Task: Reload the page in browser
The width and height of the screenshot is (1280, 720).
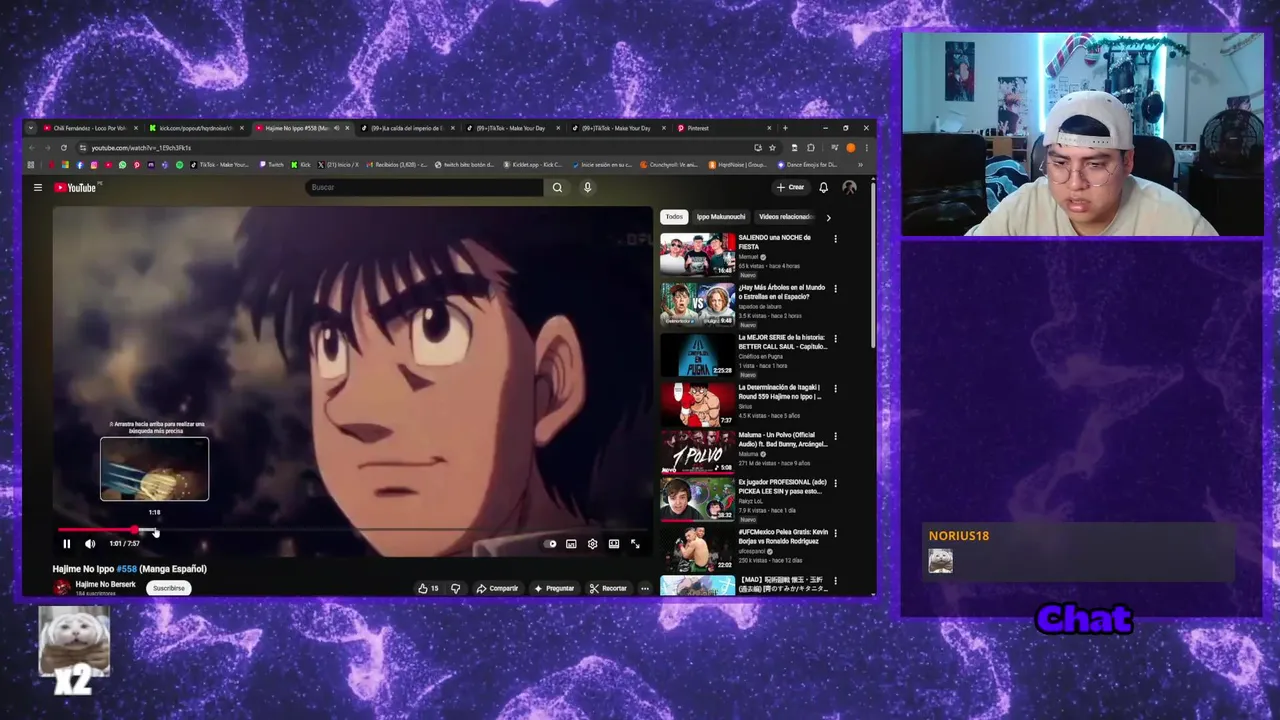Action: [x=64, y=148]
